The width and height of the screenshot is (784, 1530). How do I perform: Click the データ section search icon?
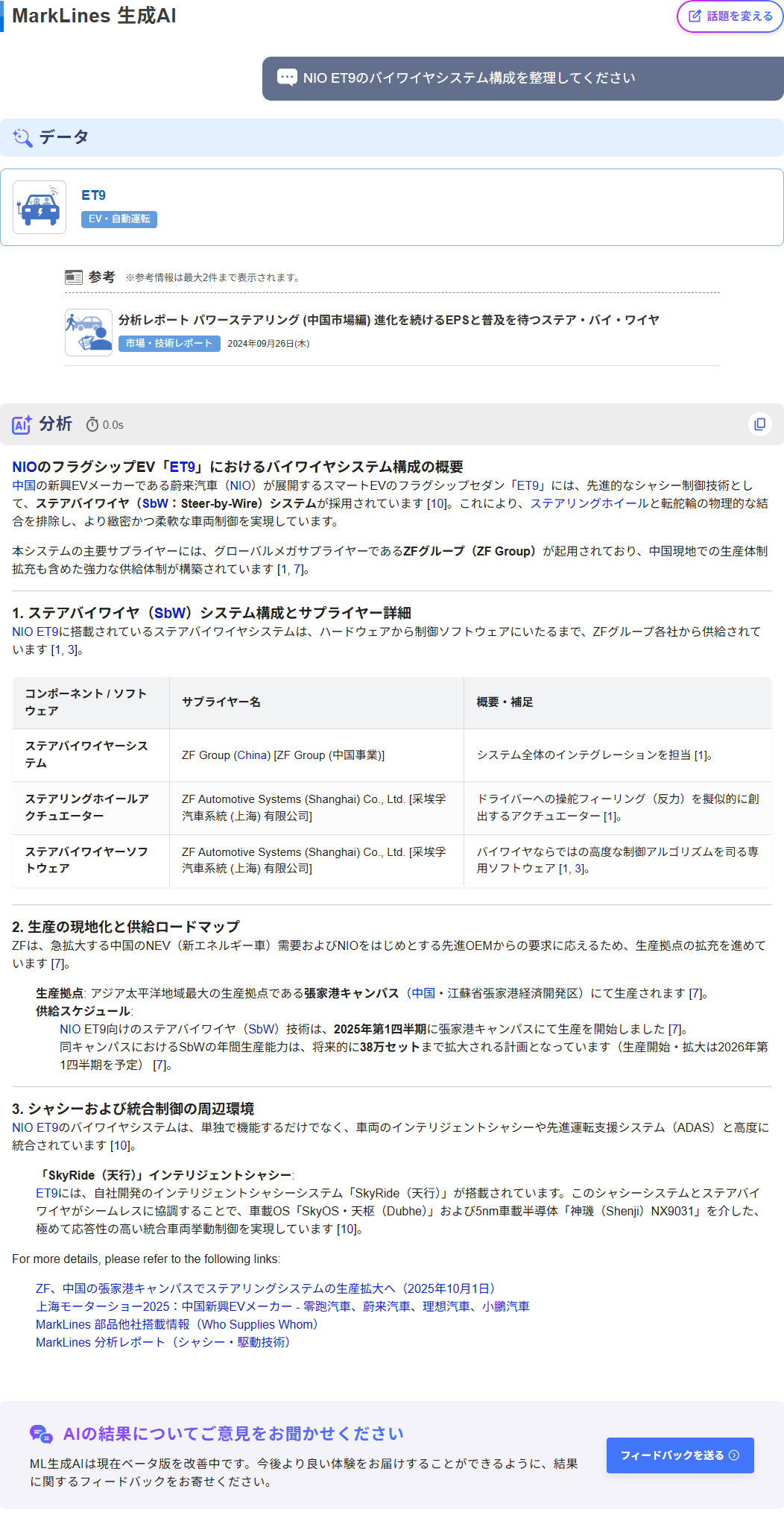click(22, 137)
